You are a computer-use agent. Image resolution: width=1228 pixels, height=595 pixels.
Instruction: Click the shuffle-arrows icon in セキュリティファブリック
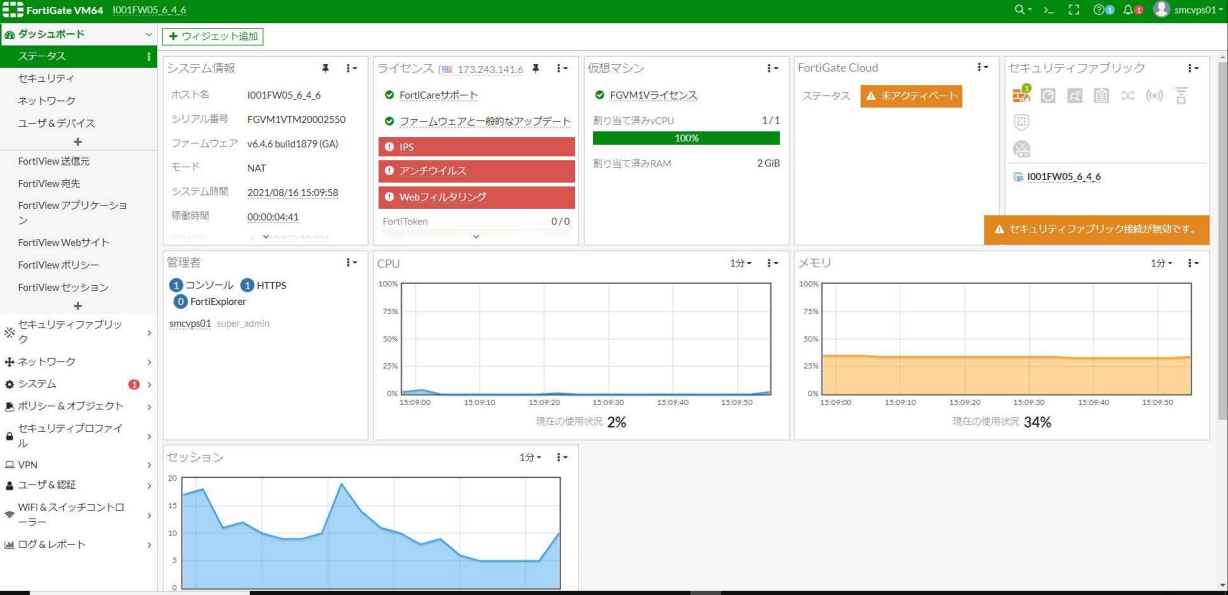coord(1128,96)
